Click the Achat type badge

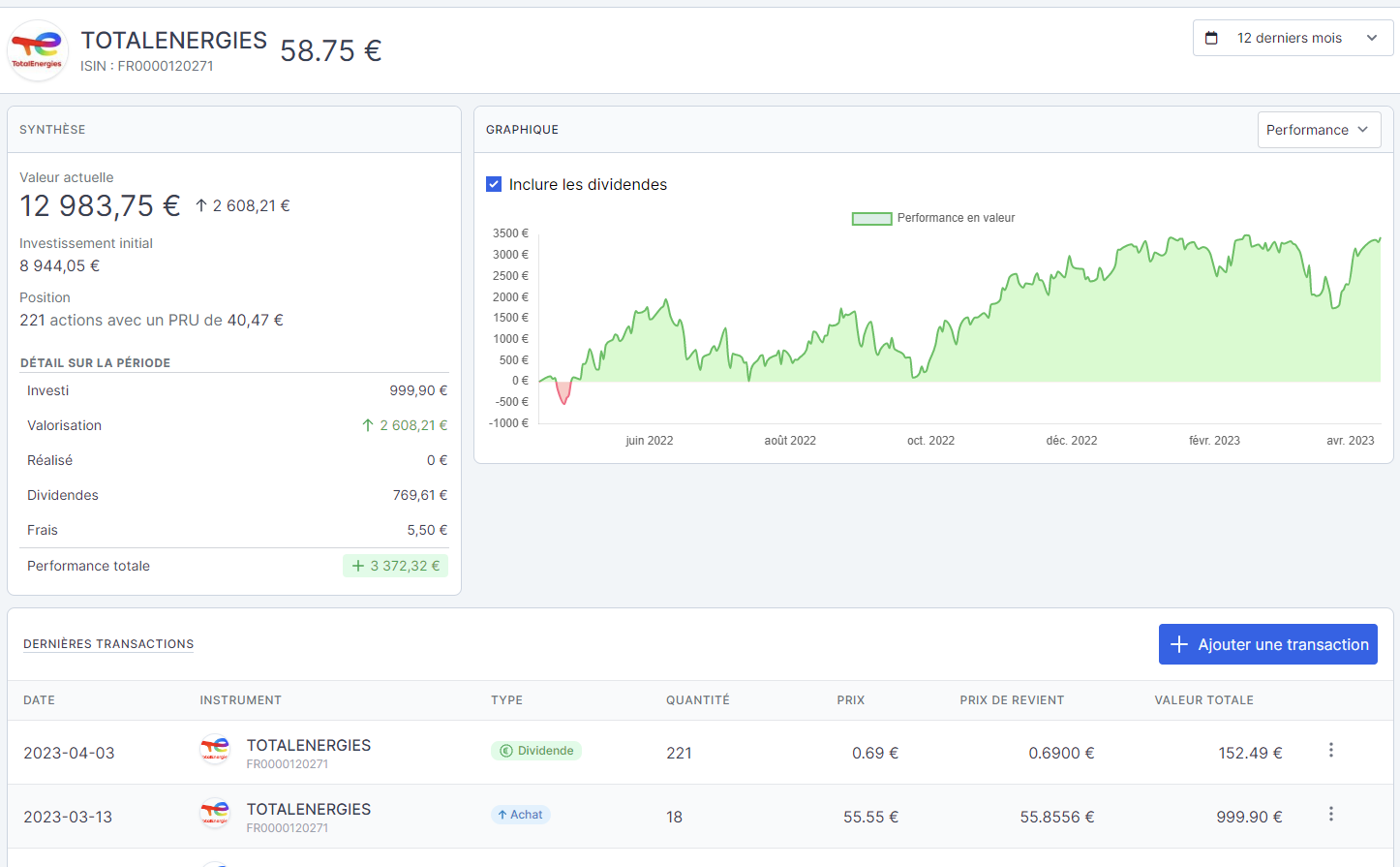[521, 815]
